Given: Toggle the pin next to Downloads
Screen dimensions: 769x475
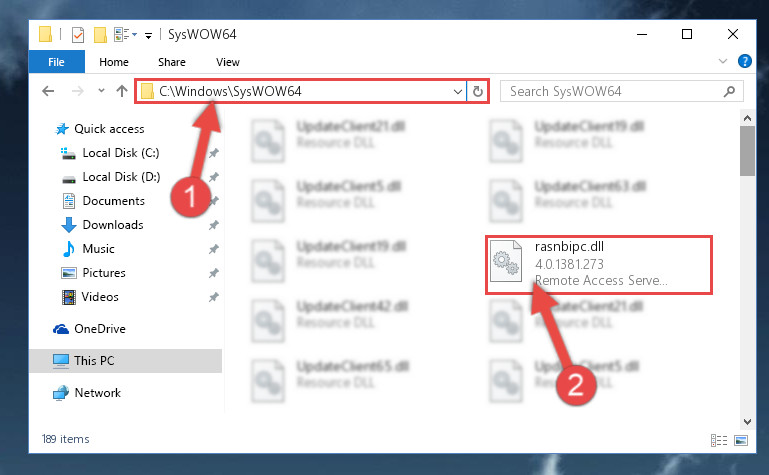Looking at the screenshot, I should coord(214,225).
